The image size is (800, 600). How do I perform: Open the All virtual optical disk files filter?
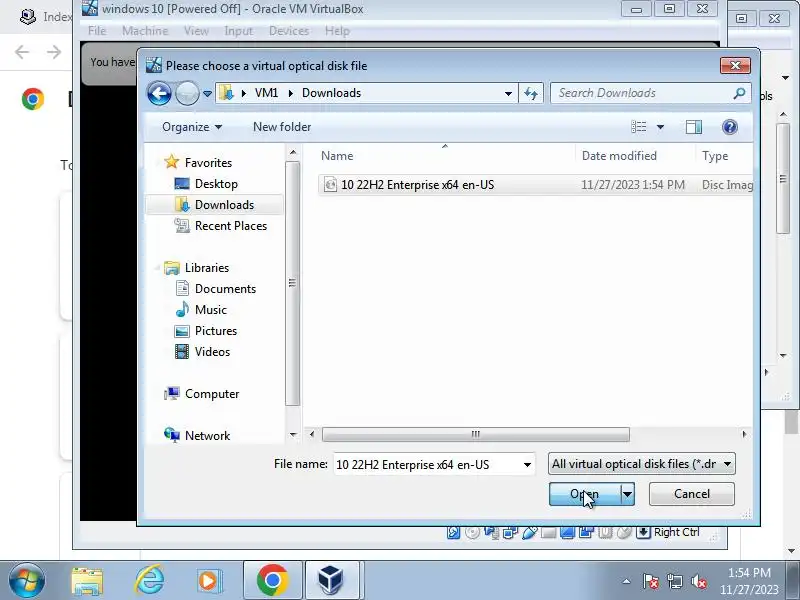(641, 464)
